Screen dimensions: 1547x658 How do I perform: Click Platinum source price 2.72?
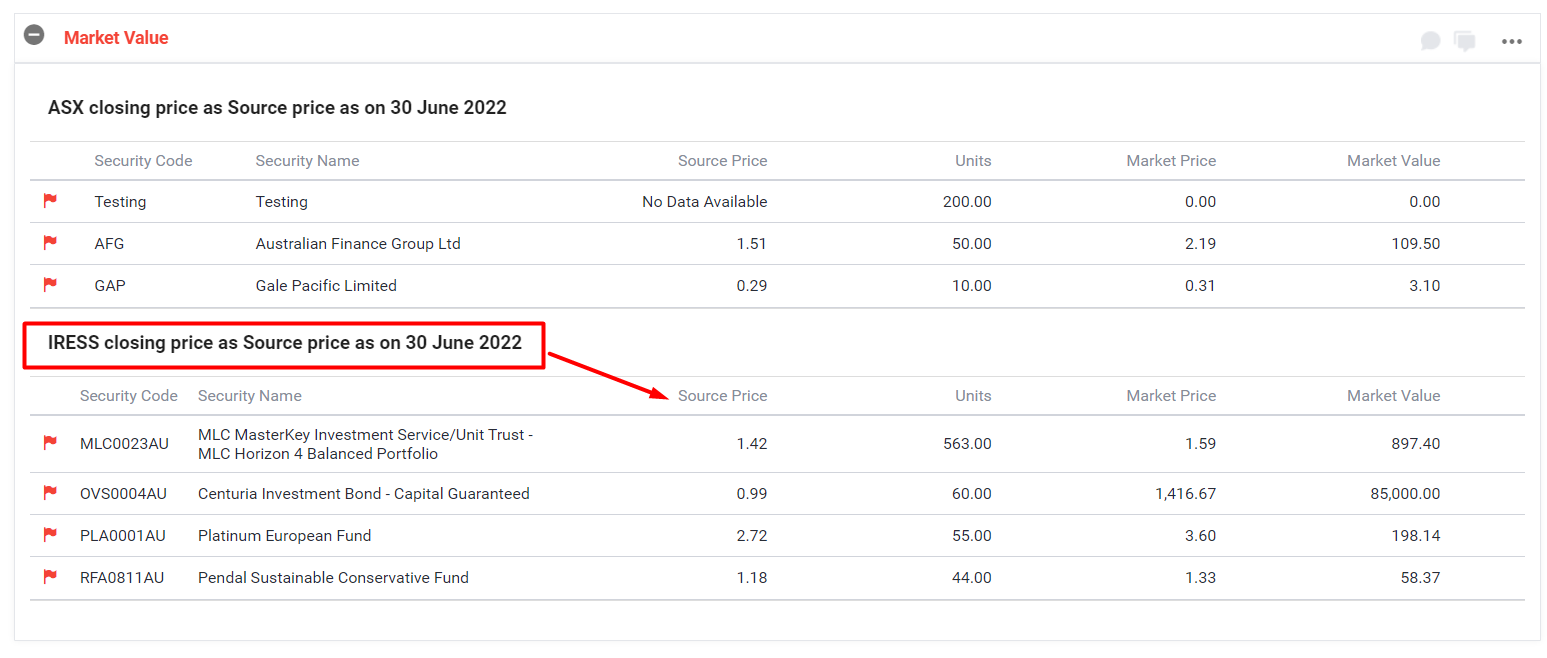[x=752, y=536]
